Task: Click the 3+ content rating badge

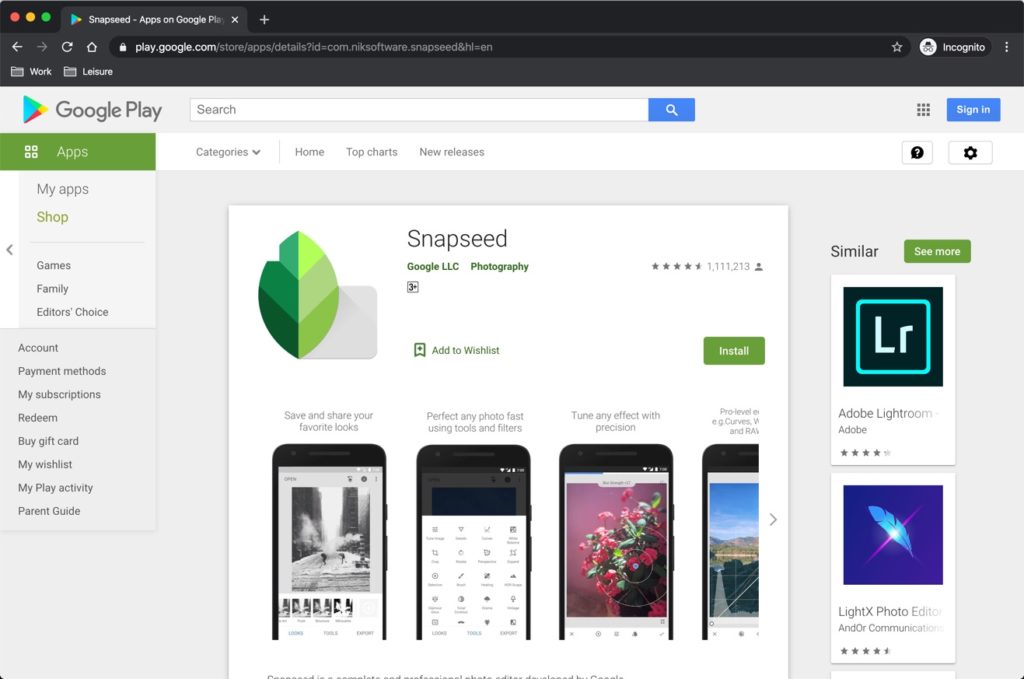Action: 413,287
